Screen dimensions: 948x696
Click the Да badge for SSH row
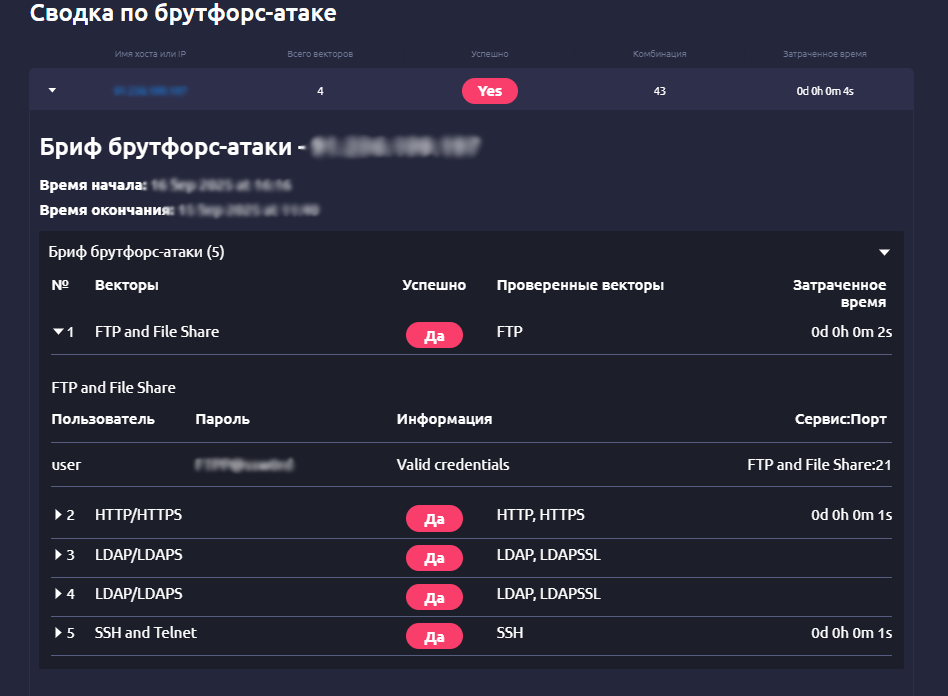coord(434,636)
